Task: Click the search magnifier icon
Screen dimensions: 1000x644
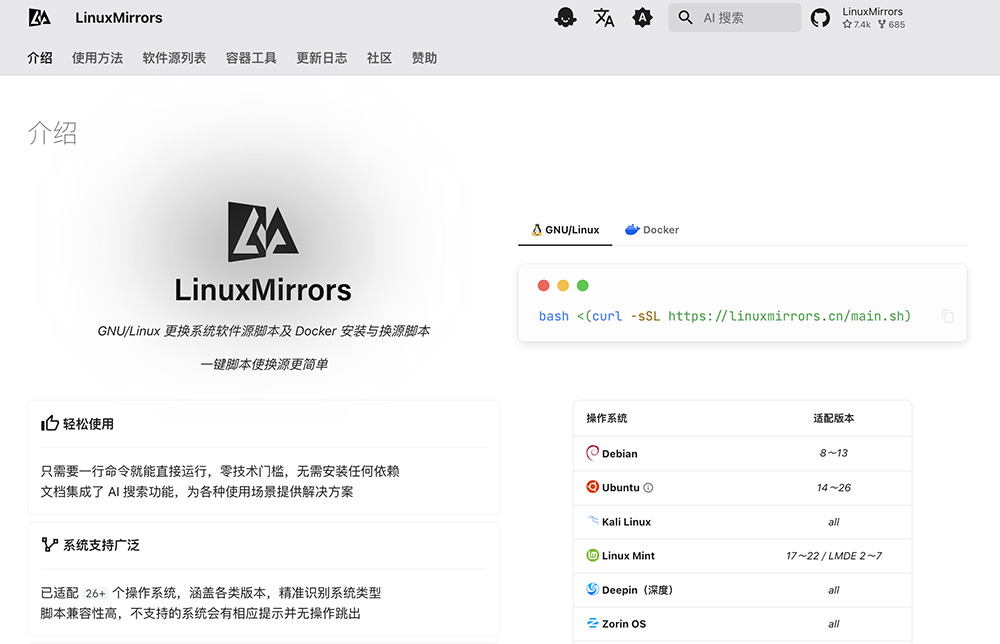Action: 686,17
